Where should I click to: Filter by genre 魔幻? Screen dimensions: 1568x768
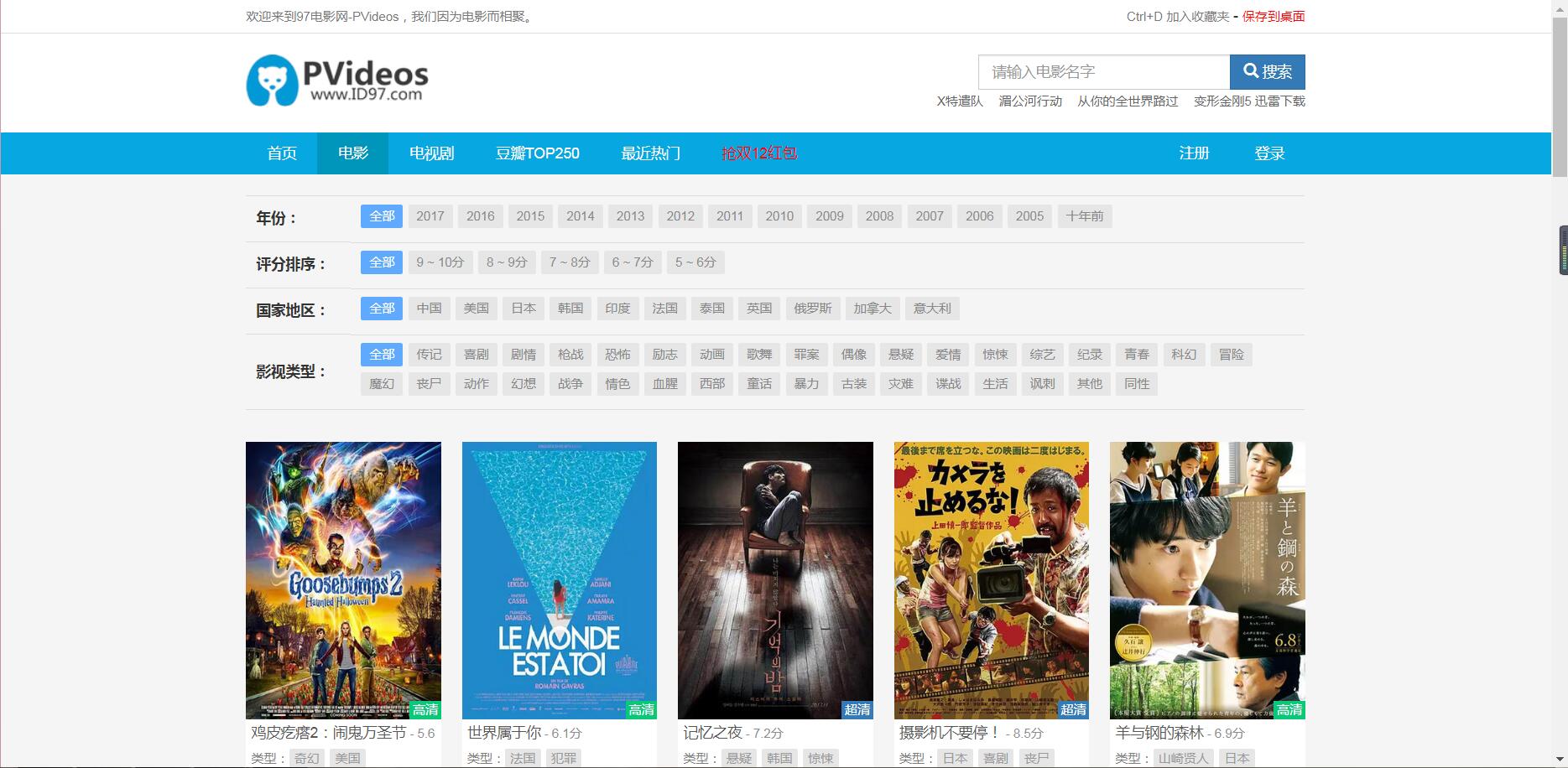point(382,384)
